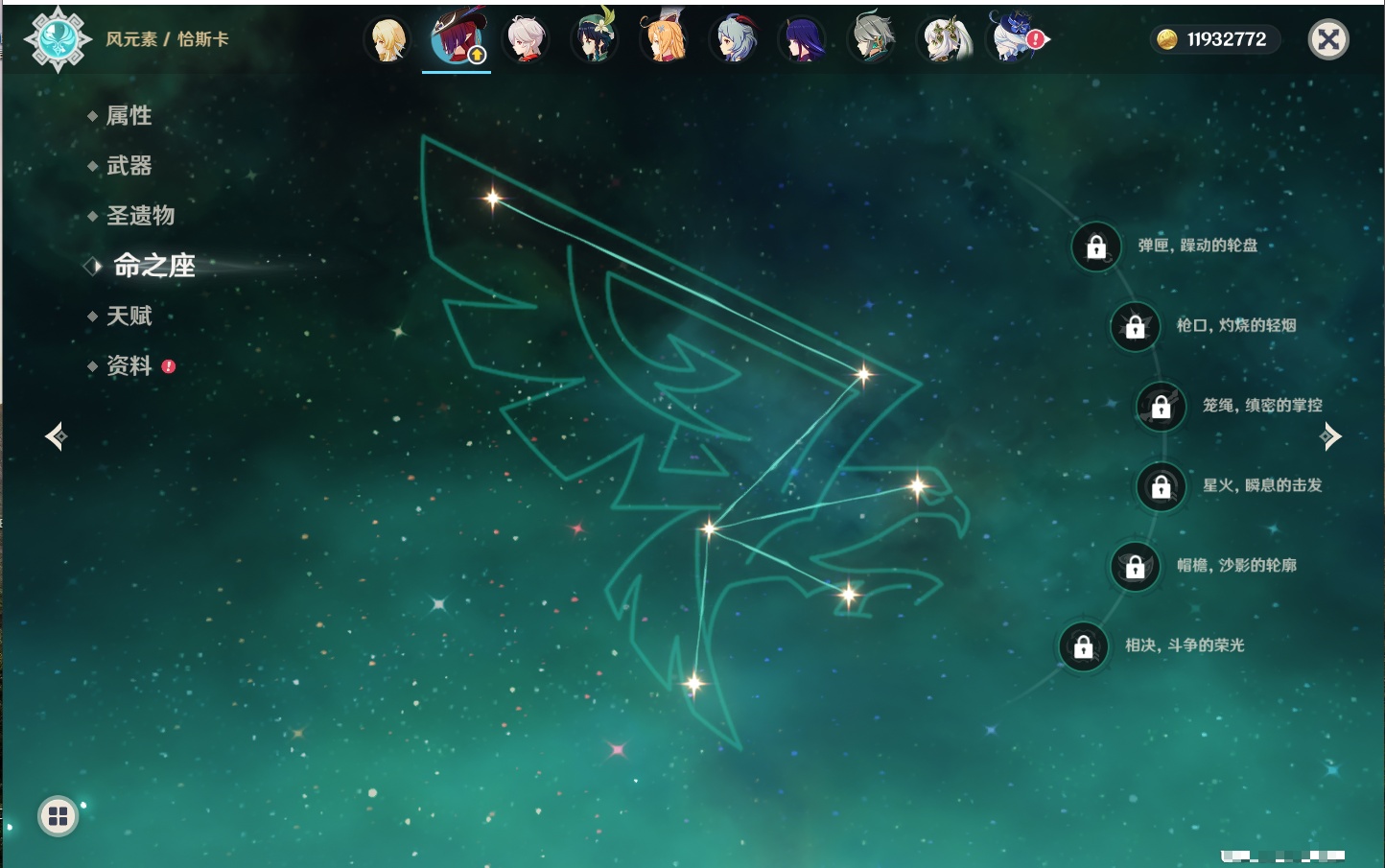Select the avatar with green beret and flower

pyautogui.click(x=595, y=39)
